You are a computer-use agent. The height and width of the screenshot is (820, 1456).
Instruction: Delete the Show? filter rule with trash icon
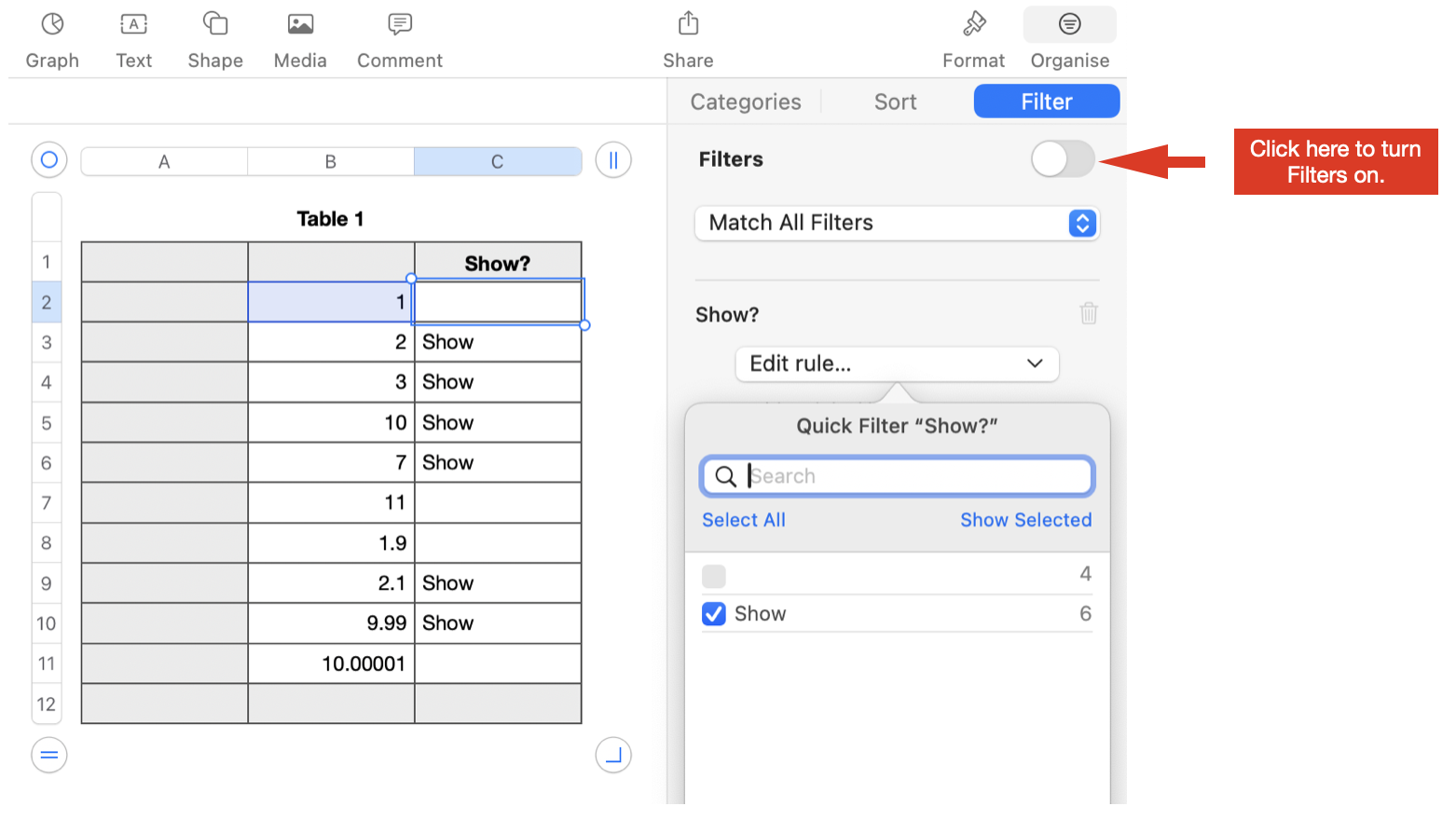[x=1088, y=313]
